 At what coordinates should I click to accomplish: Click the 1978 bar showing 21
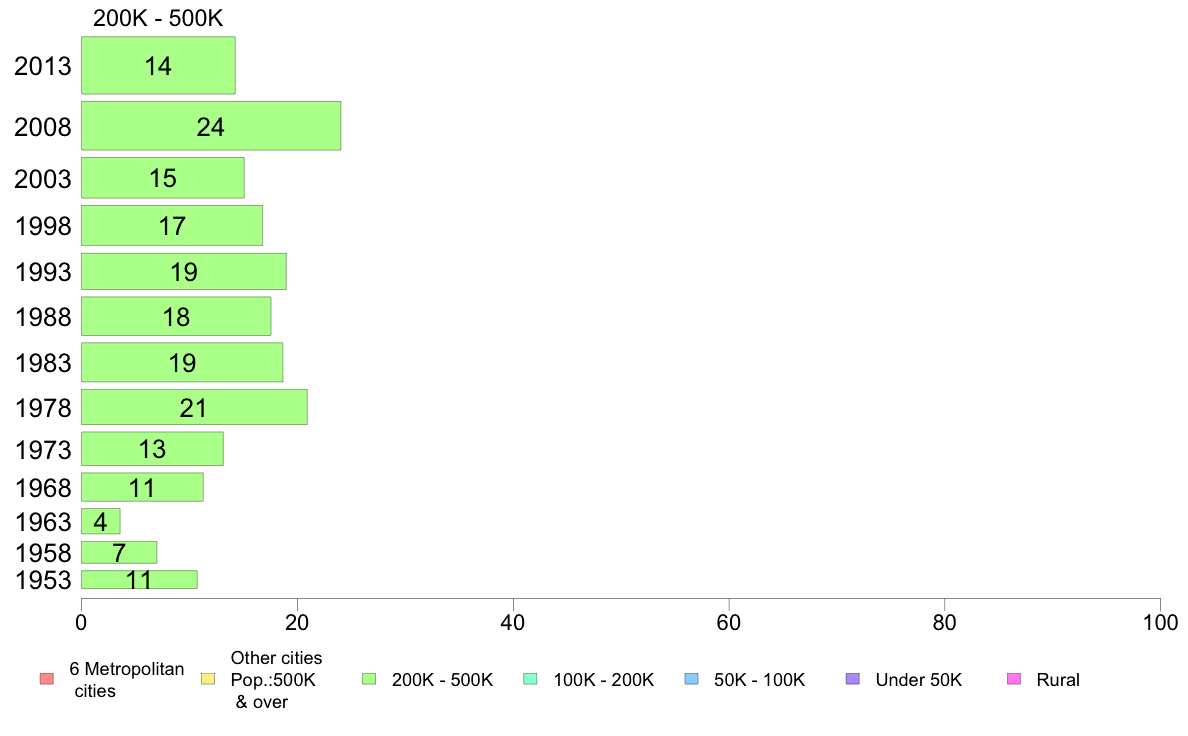point(195,407)
